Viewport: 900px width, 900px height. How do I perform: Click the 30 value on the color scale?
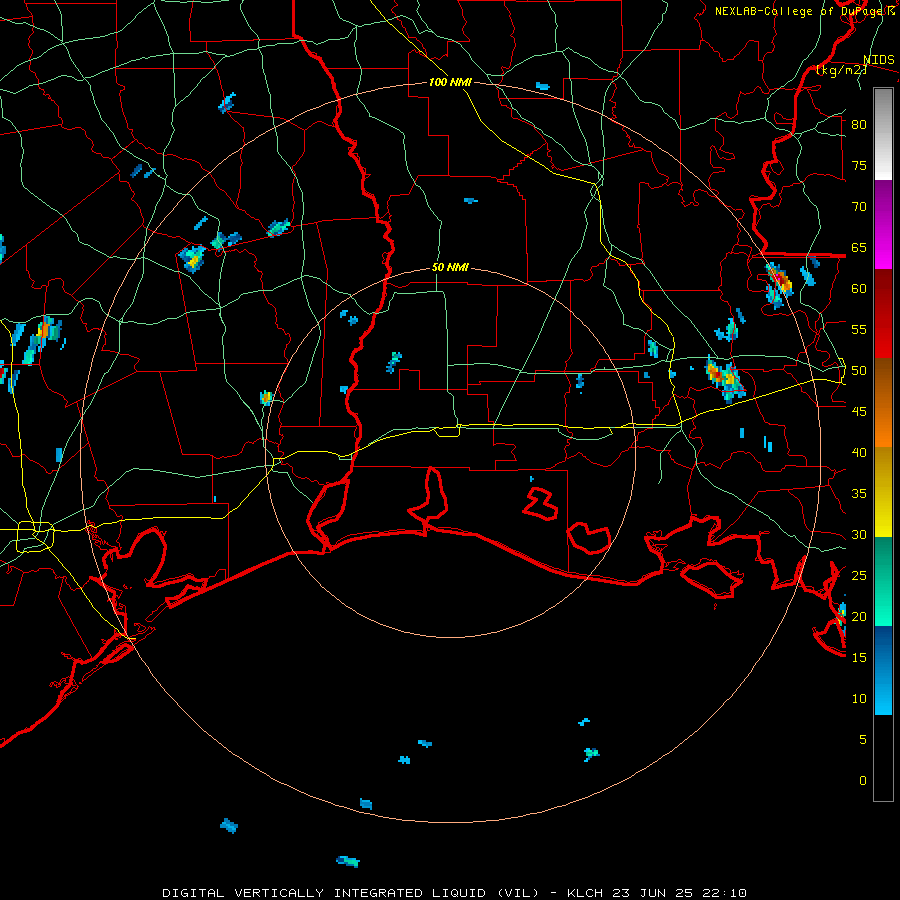(859, 534)
